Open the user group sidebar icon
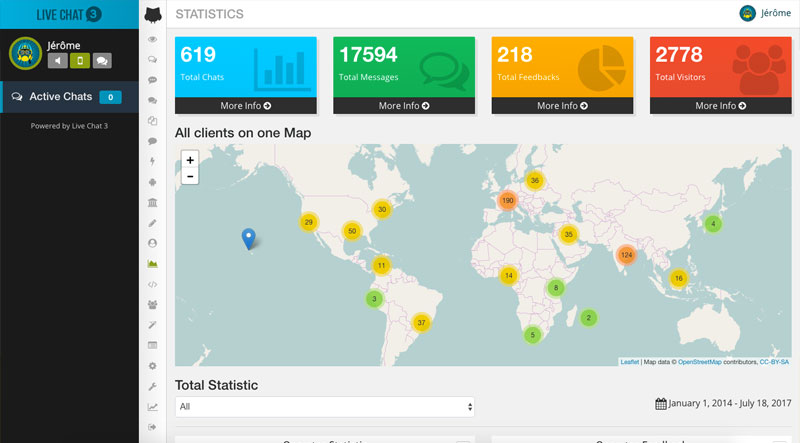The height and width of the screenshot is (443, 800). coord(152,304)
